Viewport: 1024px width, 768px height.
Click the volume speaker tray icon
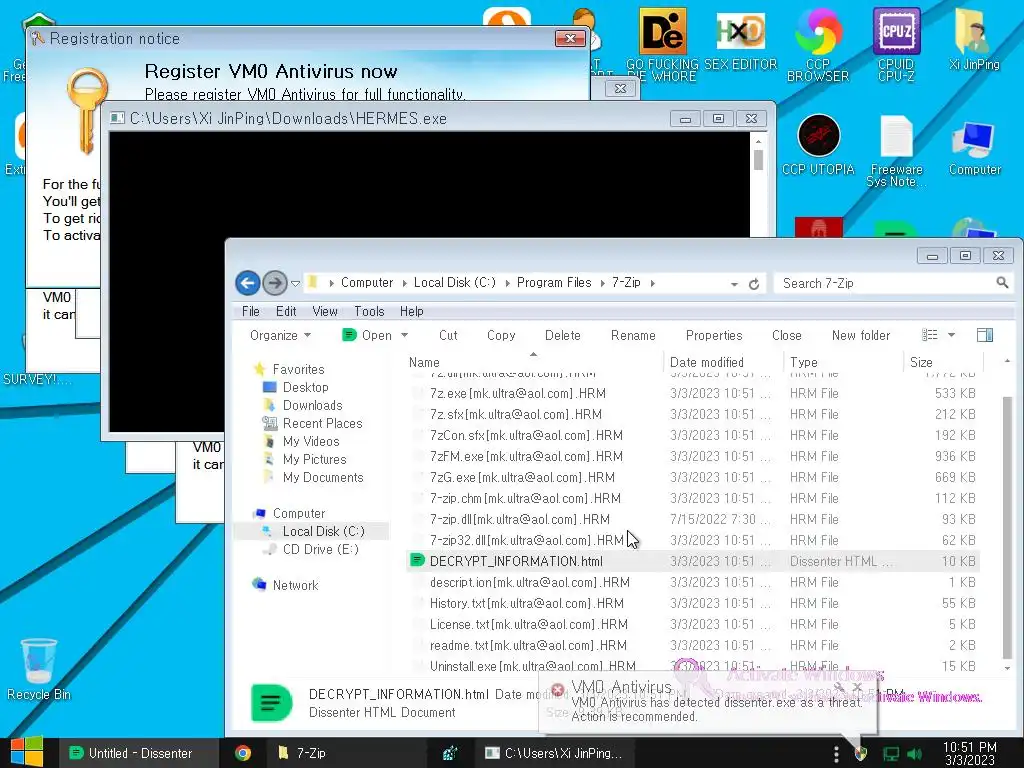click(x=915, y=754)
